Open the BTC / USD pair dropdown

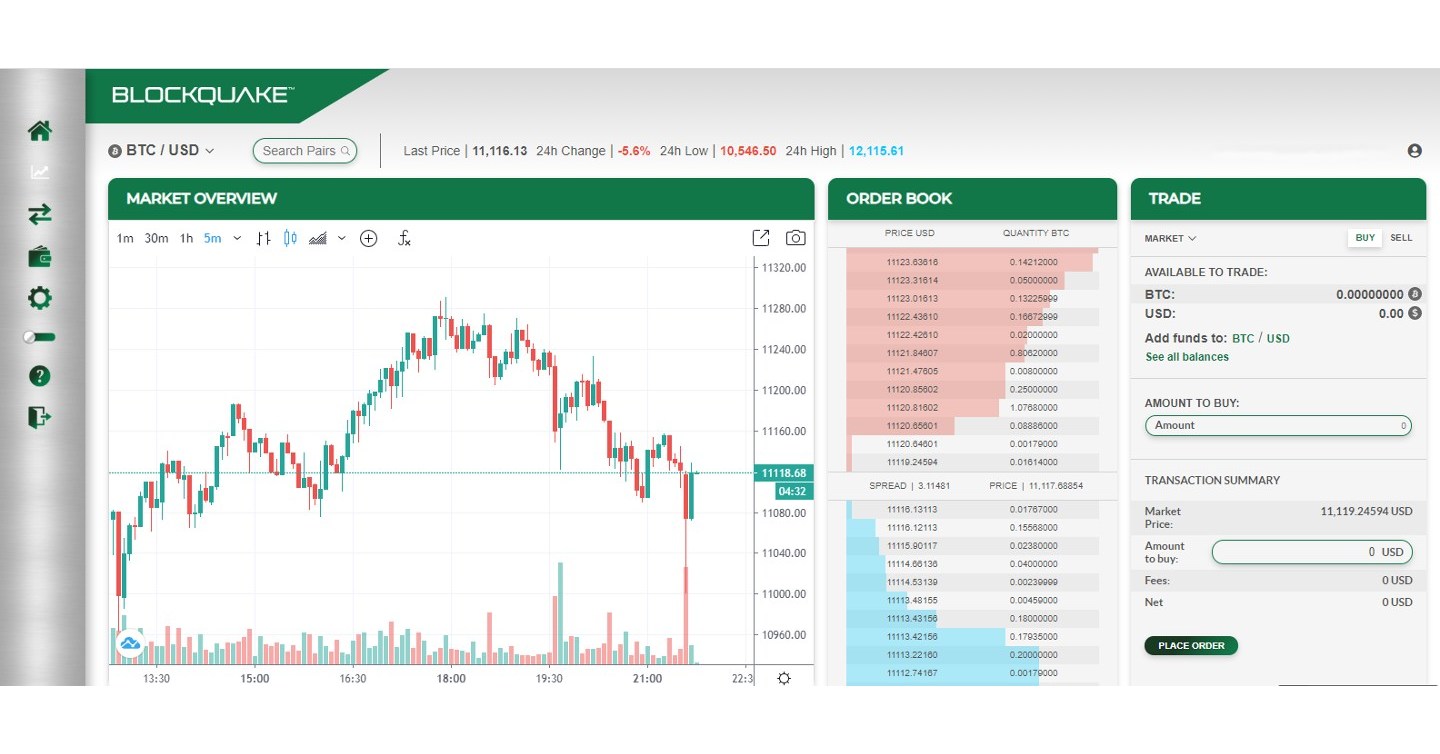coord(162,150)
